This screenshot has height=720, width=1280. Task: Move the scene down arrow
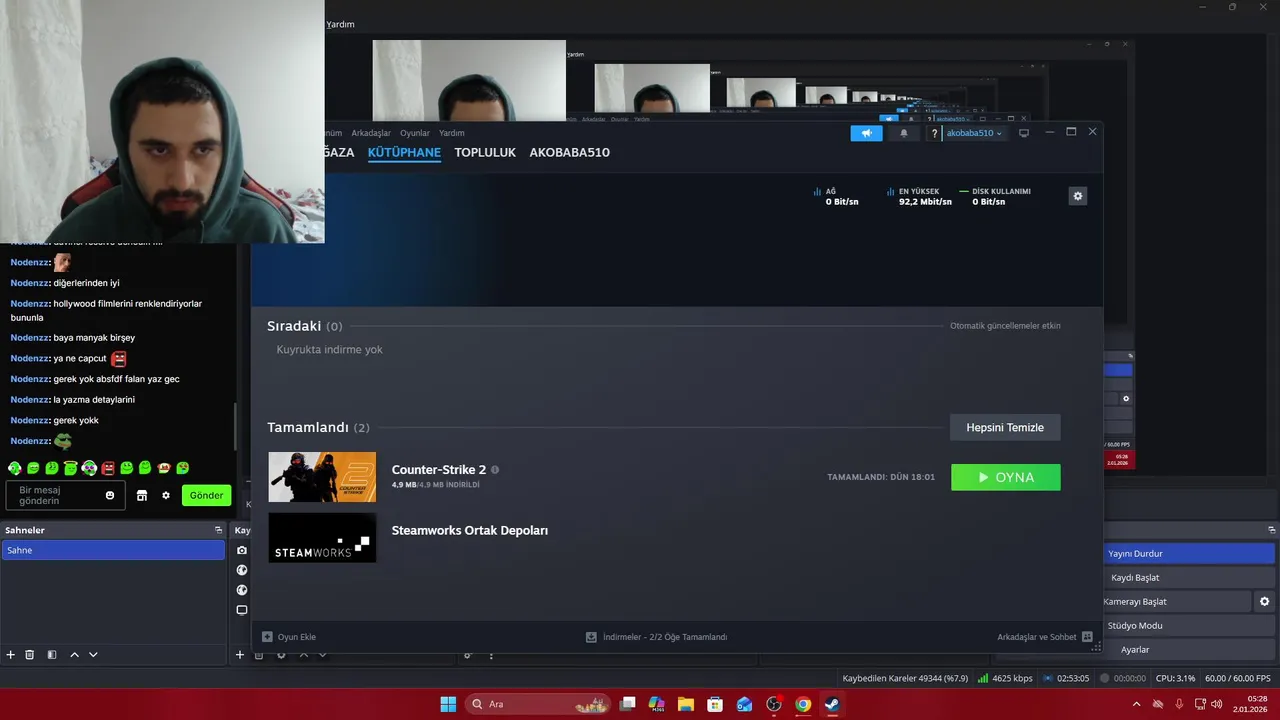click(93, 655)
